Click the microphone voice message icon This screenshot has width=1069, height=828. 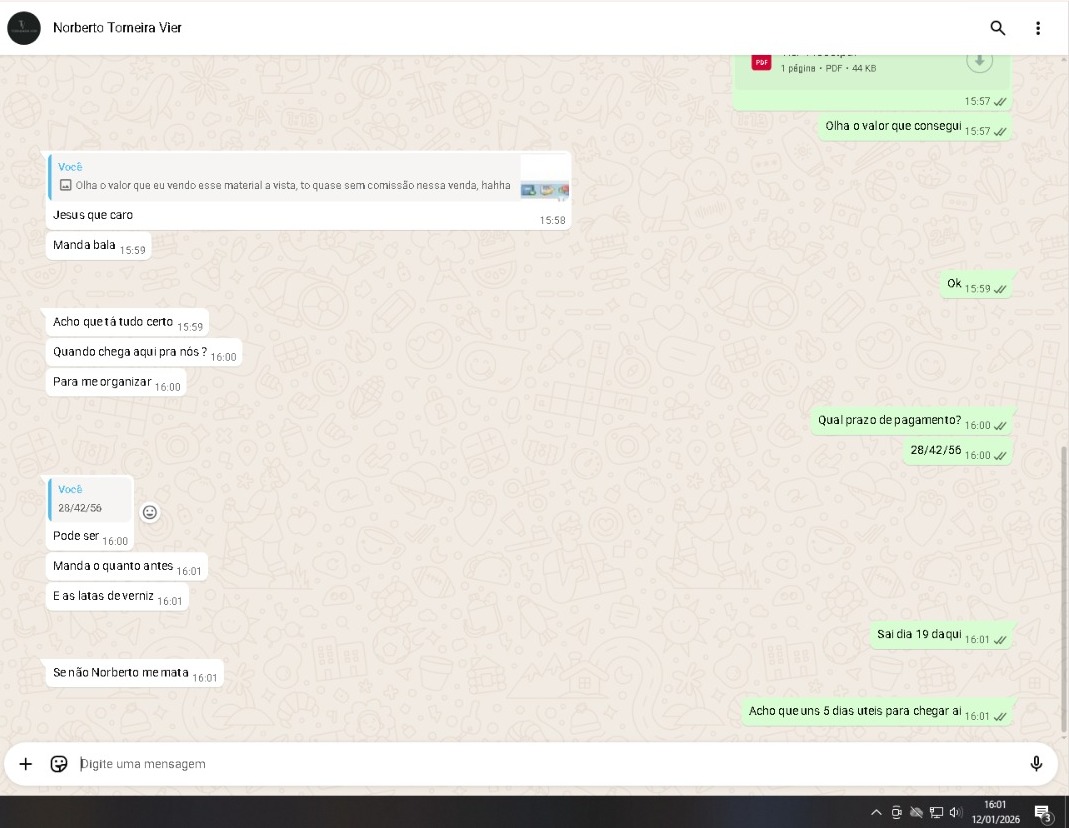pyautogui.click(x=1036, y=764)
